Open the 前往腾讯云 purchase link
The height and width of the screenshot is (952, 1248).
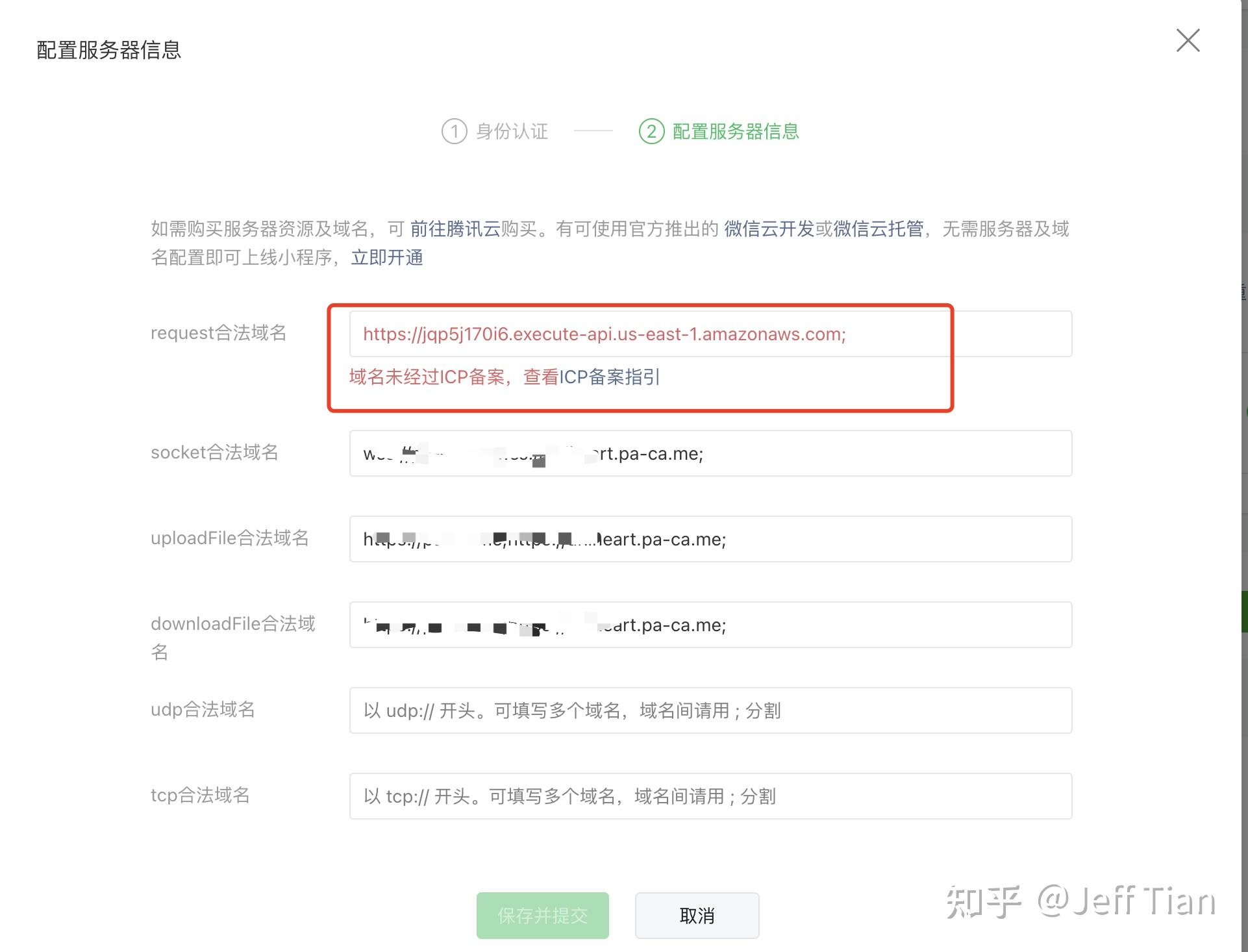pyautogui.click(x=455, y=229)
